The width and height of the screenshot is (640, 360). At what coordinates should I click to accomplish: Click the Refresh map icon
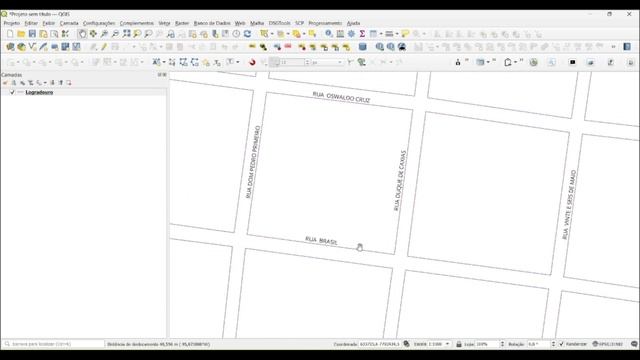pyautogui.click(x=247, y=34)
